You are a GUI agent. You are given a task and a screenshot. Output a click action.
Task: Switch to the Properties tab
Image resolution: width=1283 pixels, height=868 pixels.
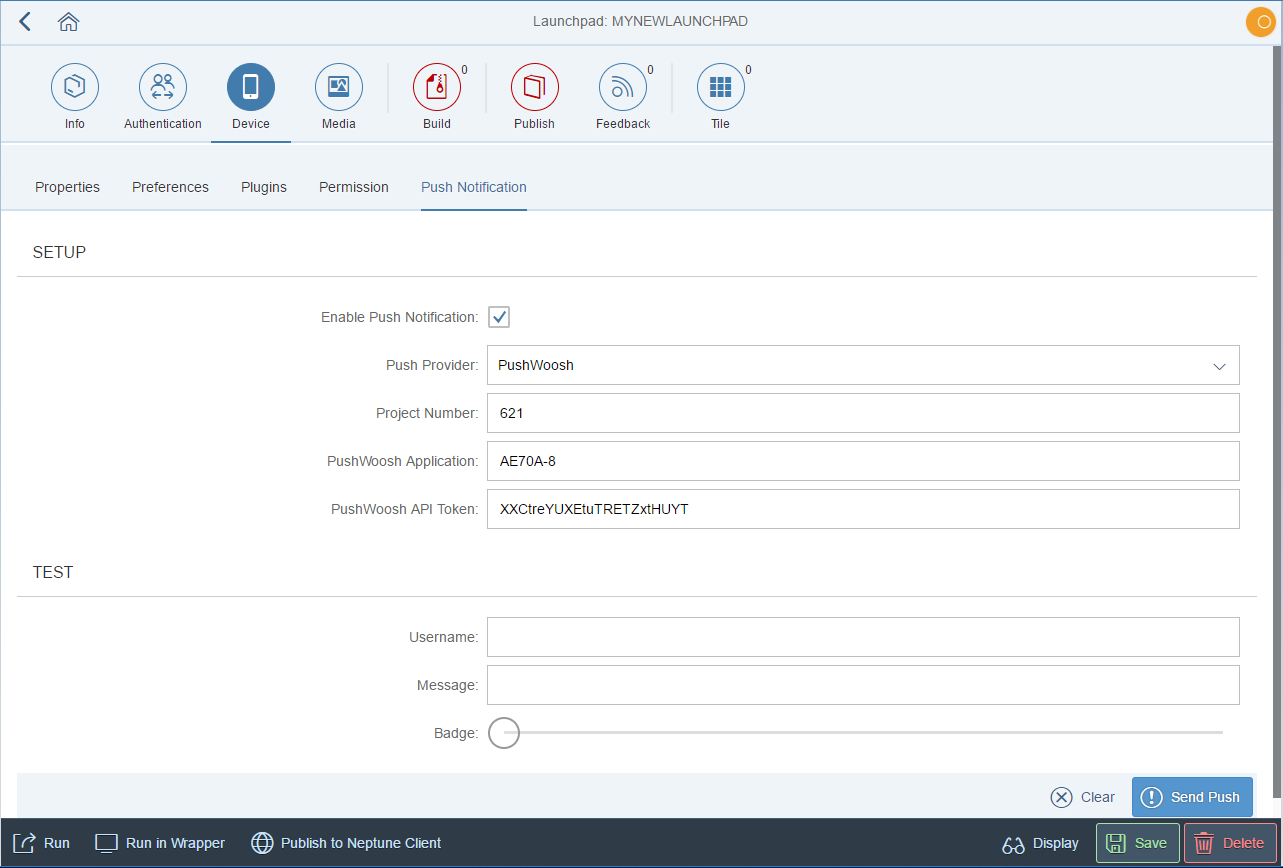coord(67,187)
